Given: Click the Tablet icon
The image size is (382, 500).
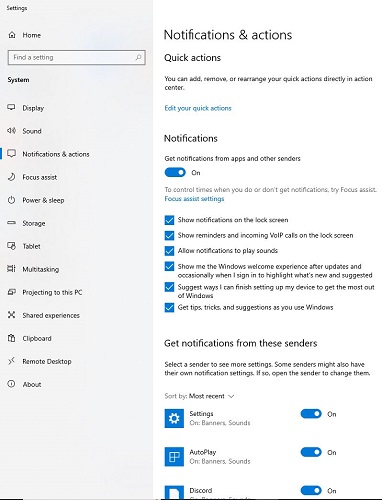Looking at the screenshot, I should (12, 246).
